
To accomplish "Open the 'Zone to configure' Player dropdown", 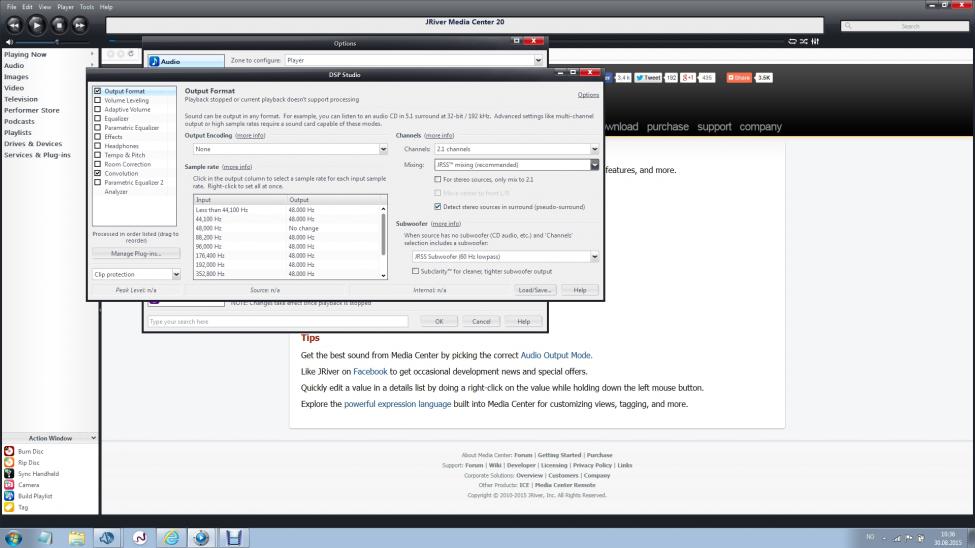I will point(414,60).
